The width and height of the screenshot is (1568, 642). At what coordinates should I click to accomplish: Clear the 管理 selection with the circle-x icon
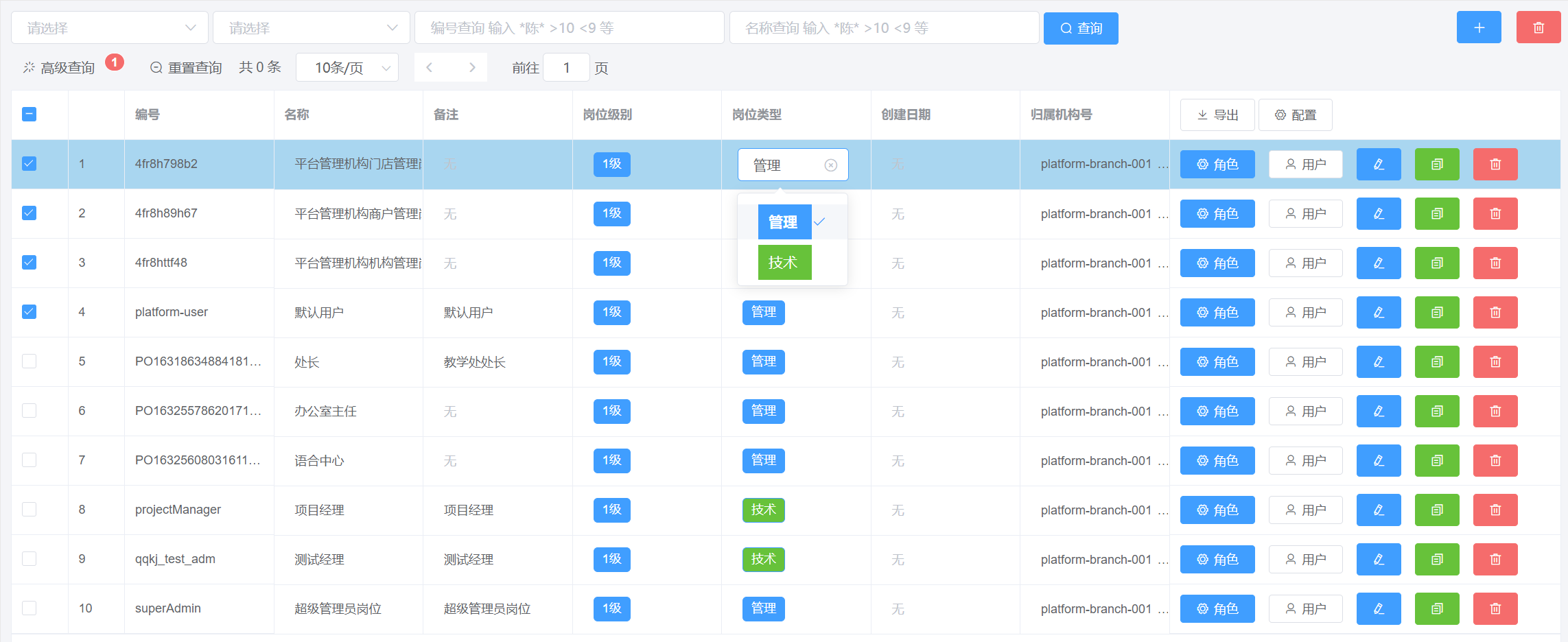(x=830, y=165)
